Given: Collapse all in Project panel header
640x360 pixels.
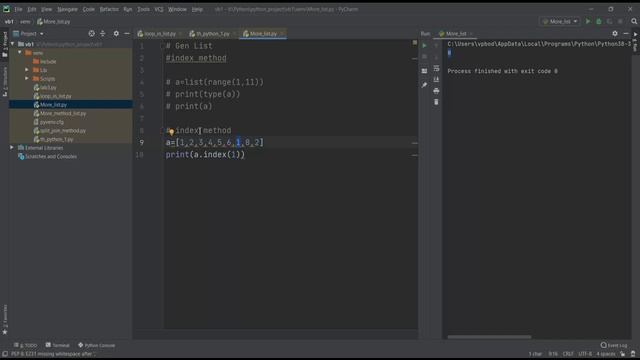Looking at the screenshot, I should [103, 33].
